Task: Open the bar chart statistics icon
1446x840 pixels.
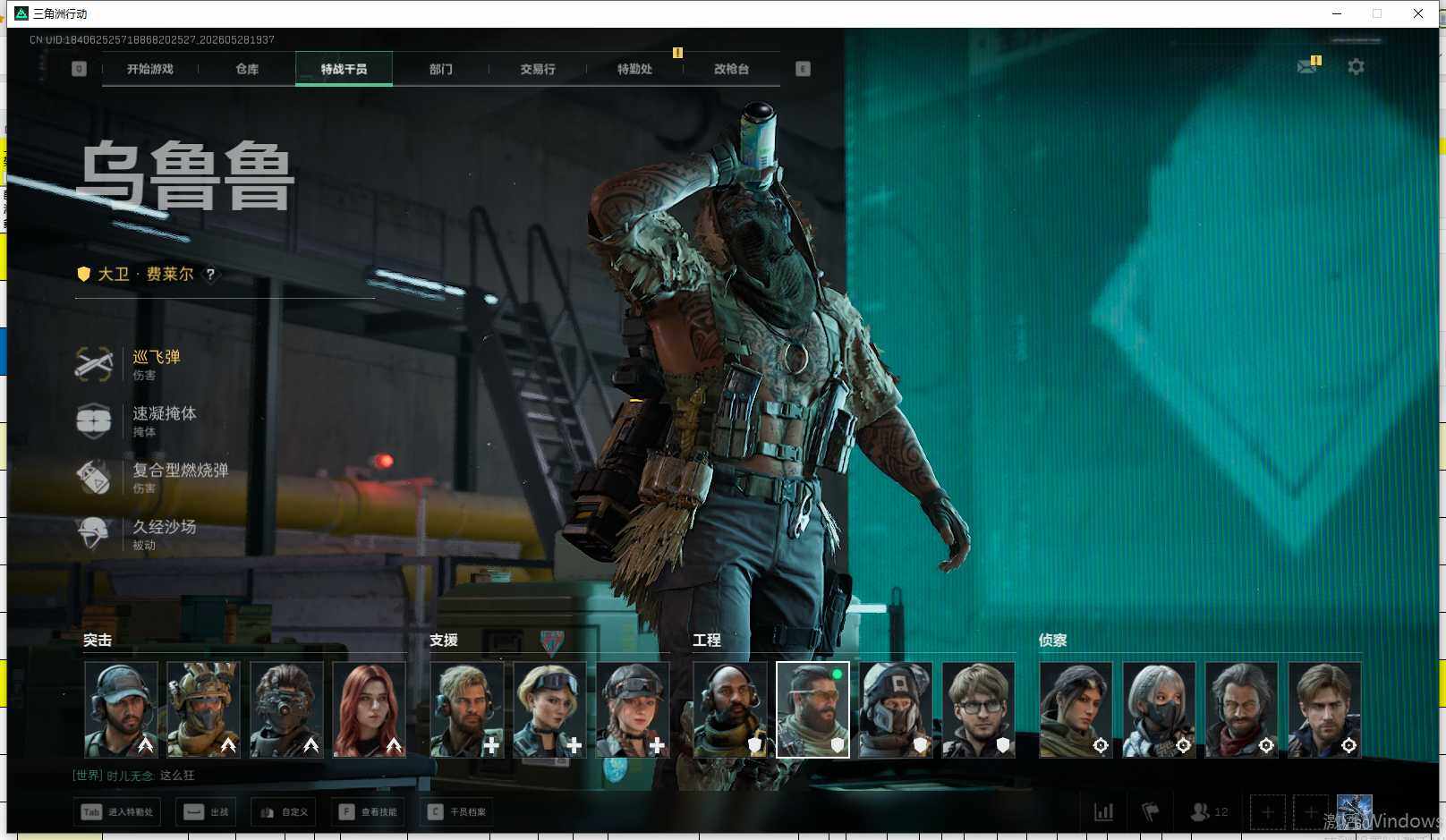Action: click(x=1104, y=812)
